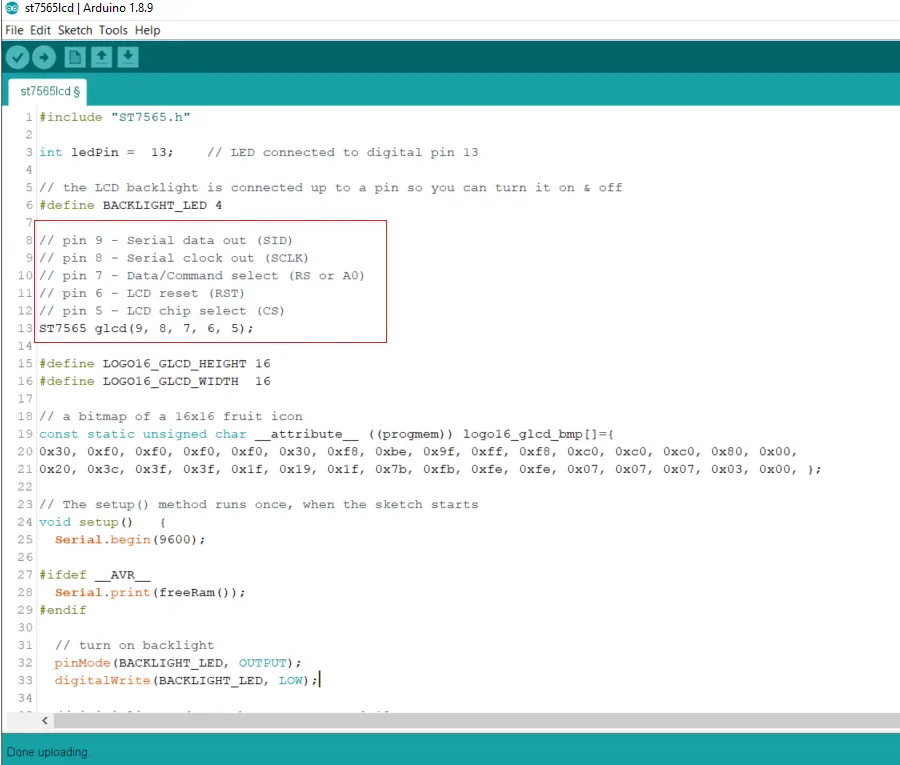Open the Sketch menu
This screenshot has width=900, height=765.
[75, 30]
